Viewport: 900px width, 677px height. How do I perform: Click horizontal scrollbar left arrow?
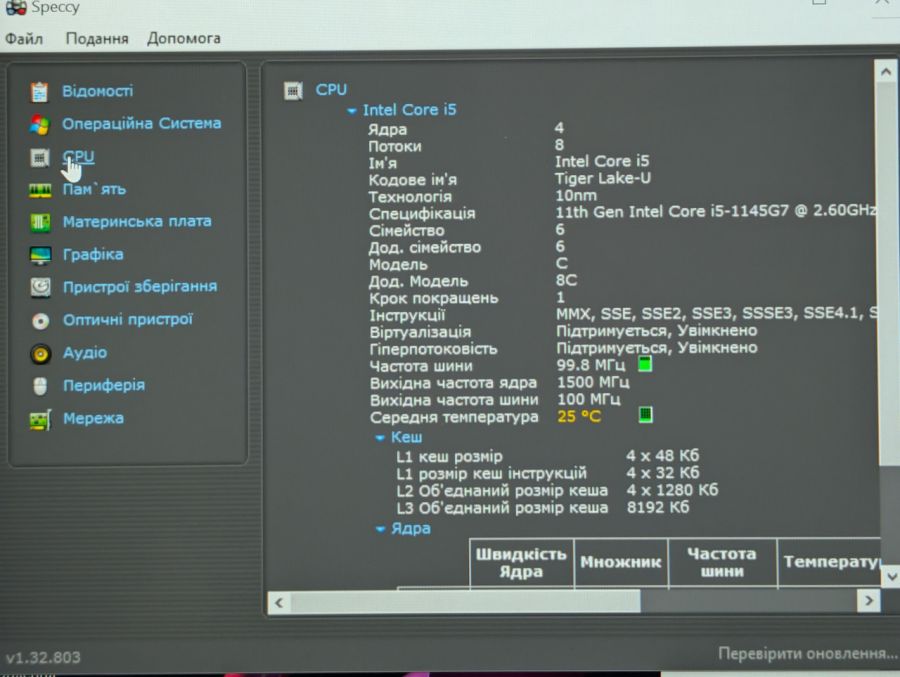pyautogui.click(x=279, y=602)
